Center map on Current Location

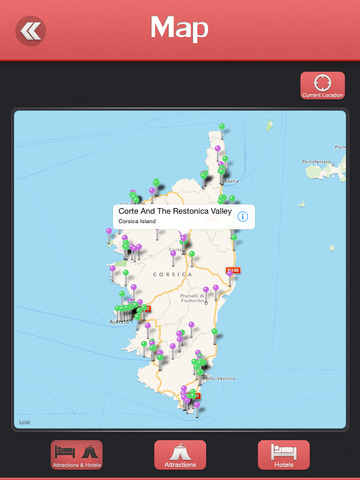322,86
